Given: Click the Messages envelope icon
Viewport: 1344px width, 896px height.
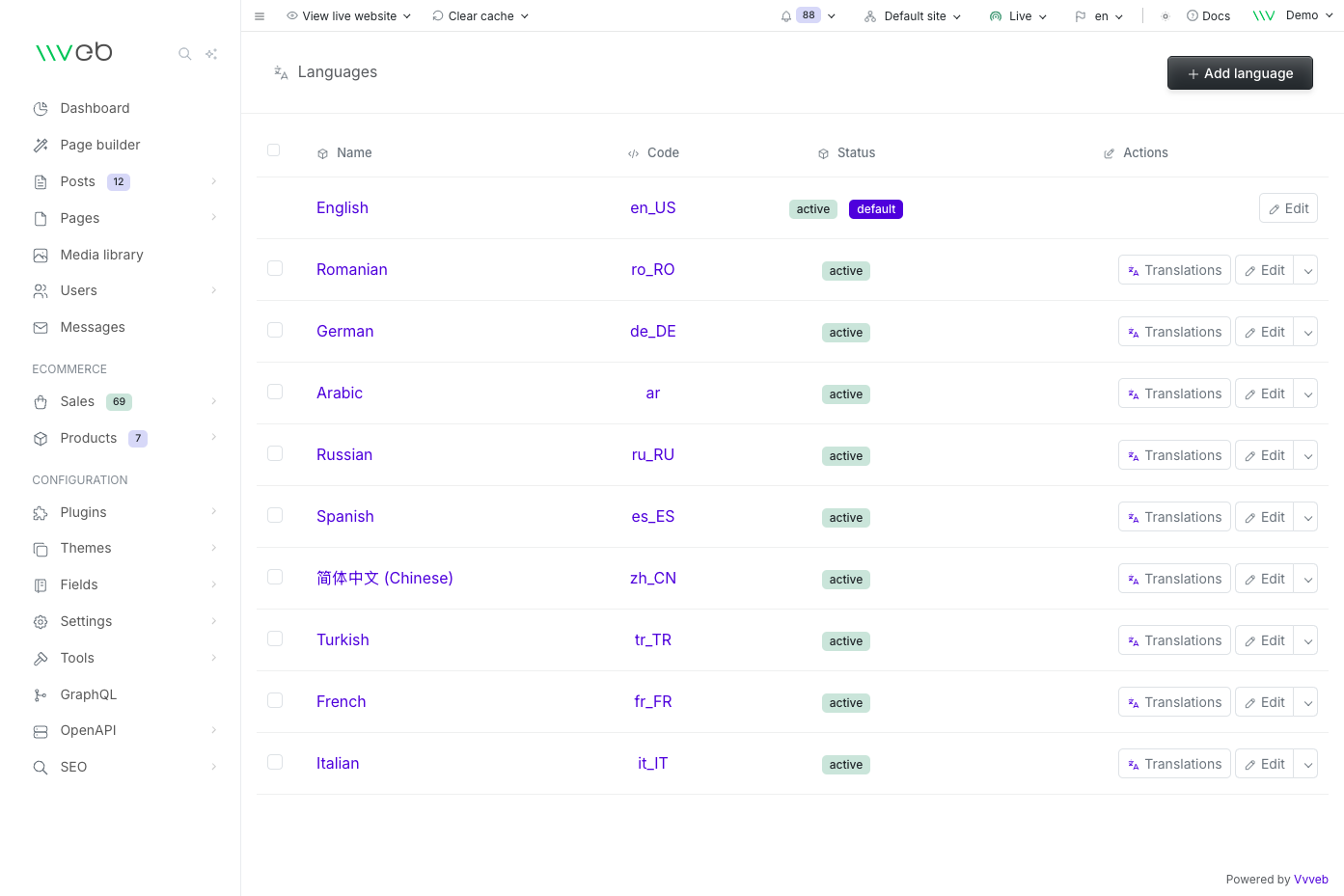Looking at the screenshot, I should pyautogui.click(x=41, y=328).
